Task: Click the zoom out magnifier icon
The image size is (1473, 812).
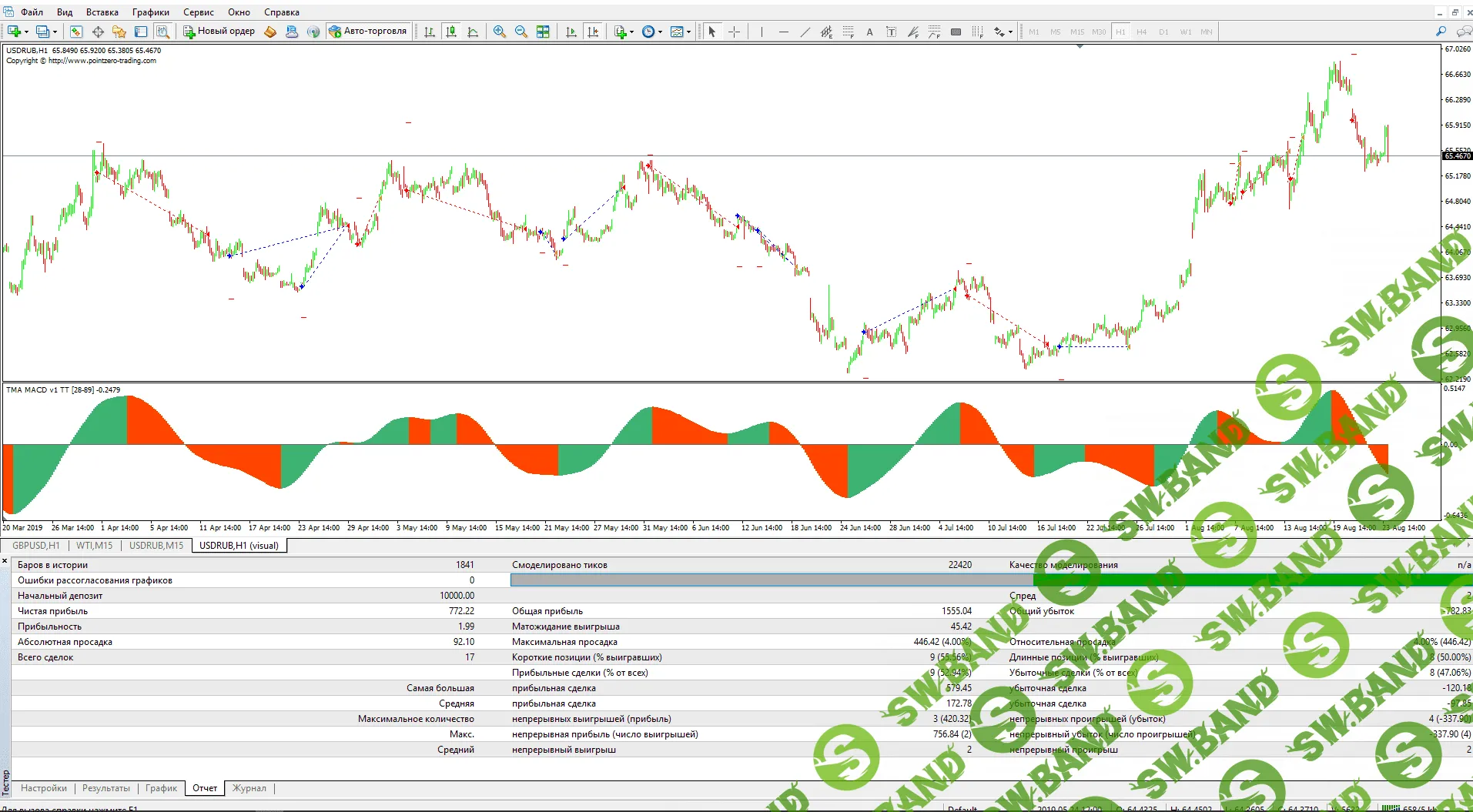Action: [521, 32]
